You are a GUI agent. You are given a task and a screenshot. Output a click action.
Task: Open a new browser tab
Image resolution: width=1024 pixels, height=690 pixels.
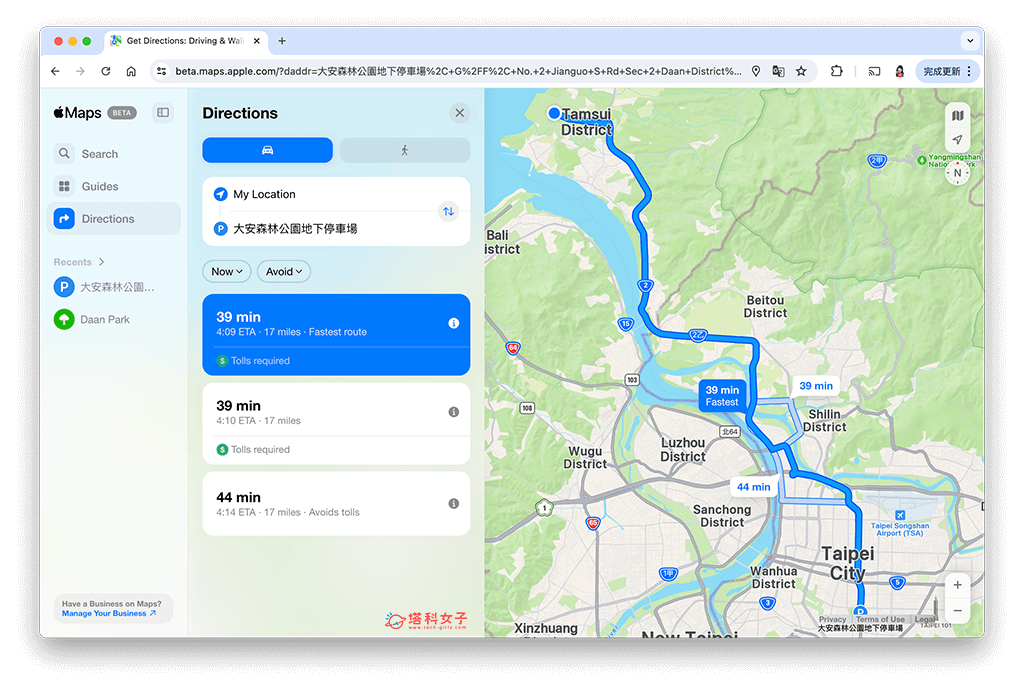tap(282, 40)
